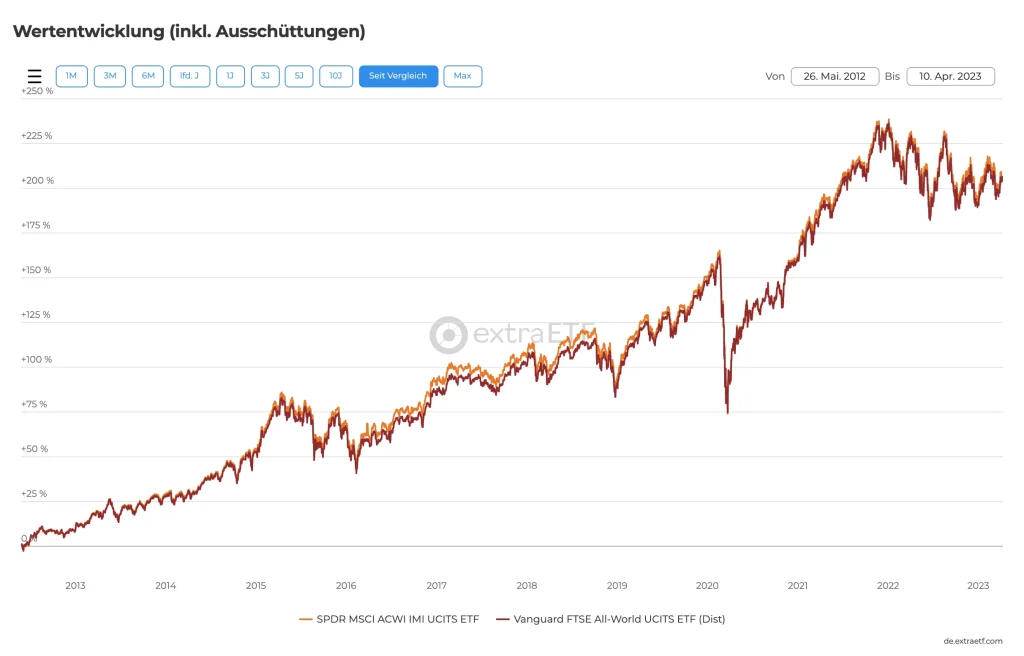1024x656 pixels.
Task: Select the 1M time range
Action: click(72, 76)
